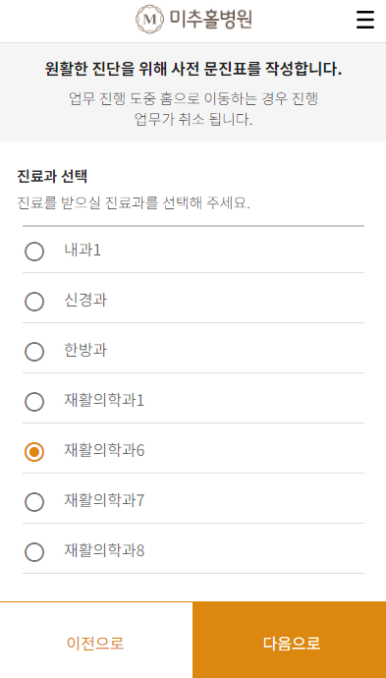This screenshot has width=386, height=678.
Task: Click the 재활의학과6 label text
Action: tap(104, 451)
